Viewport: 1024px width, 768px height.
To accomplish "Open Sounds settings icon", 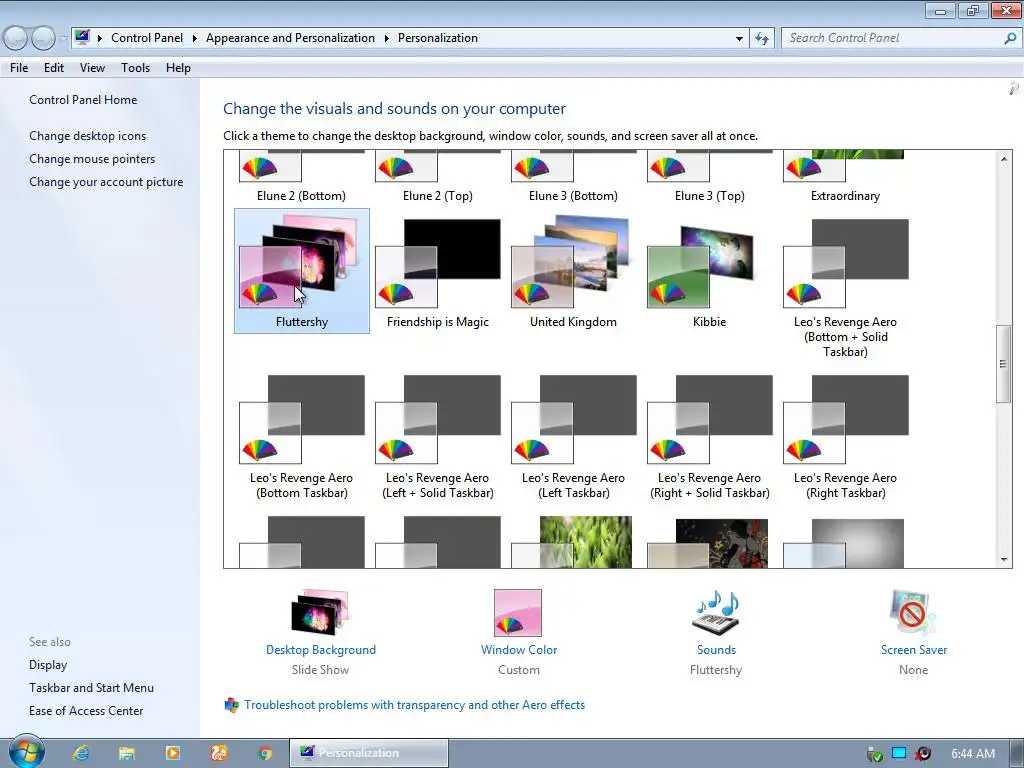I will click(x=716, y=613).
